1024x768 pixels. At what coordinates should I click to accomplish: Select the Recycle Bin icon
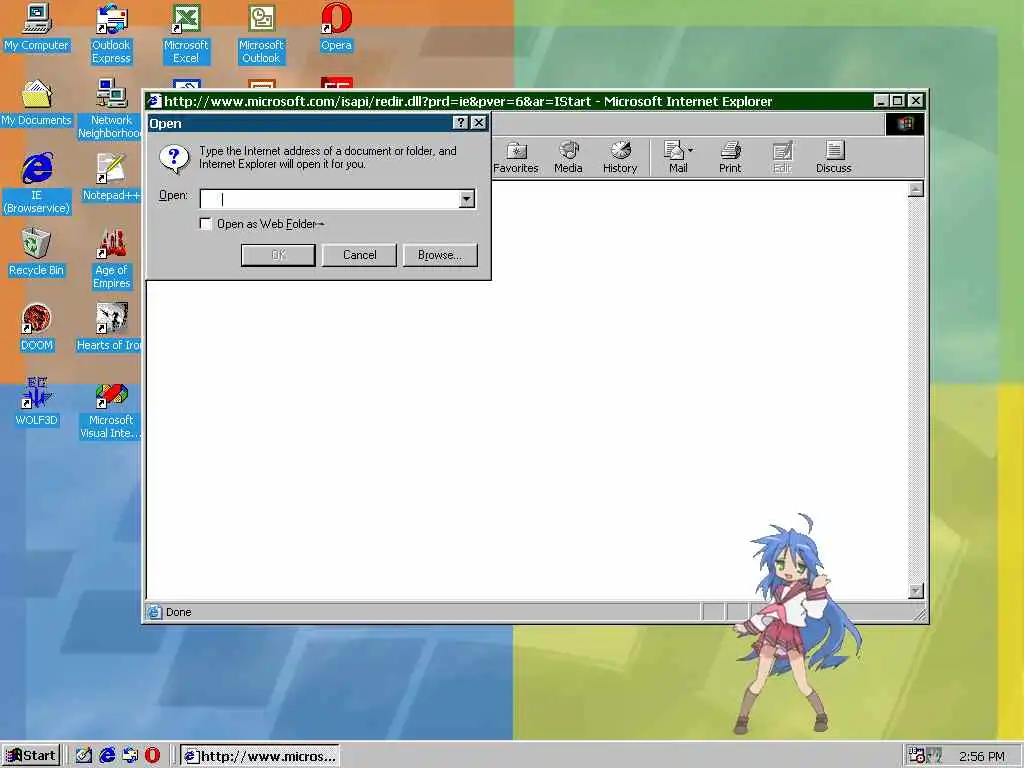[37, 253]
